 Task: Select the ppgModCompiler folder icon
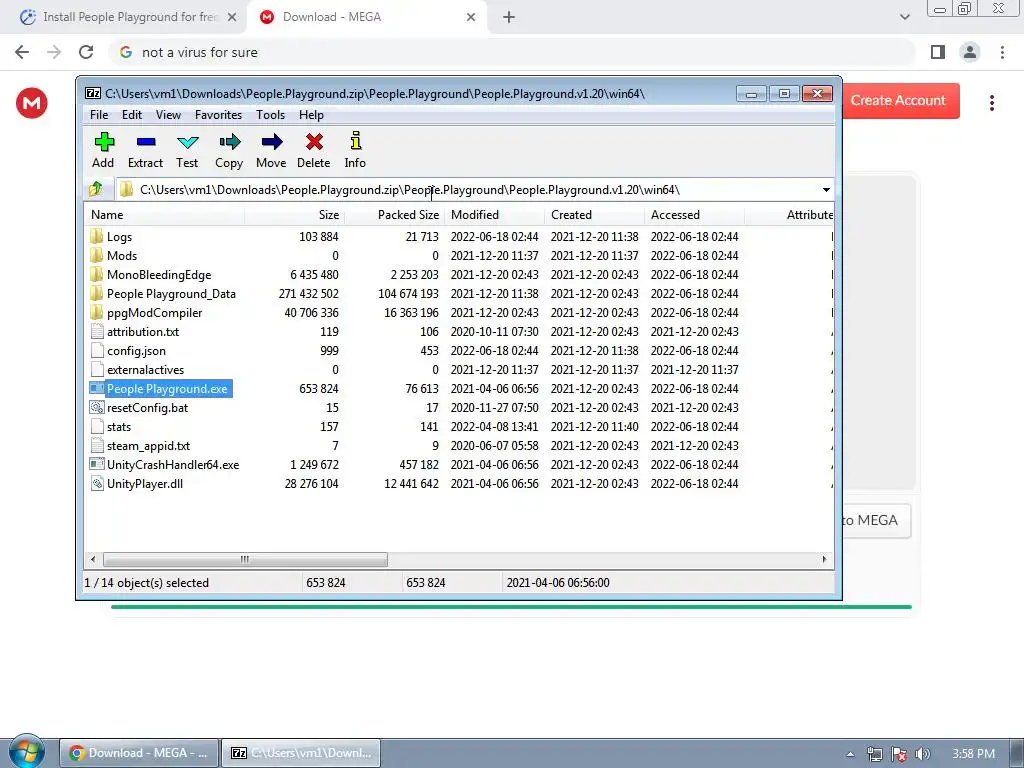point(97,312)
